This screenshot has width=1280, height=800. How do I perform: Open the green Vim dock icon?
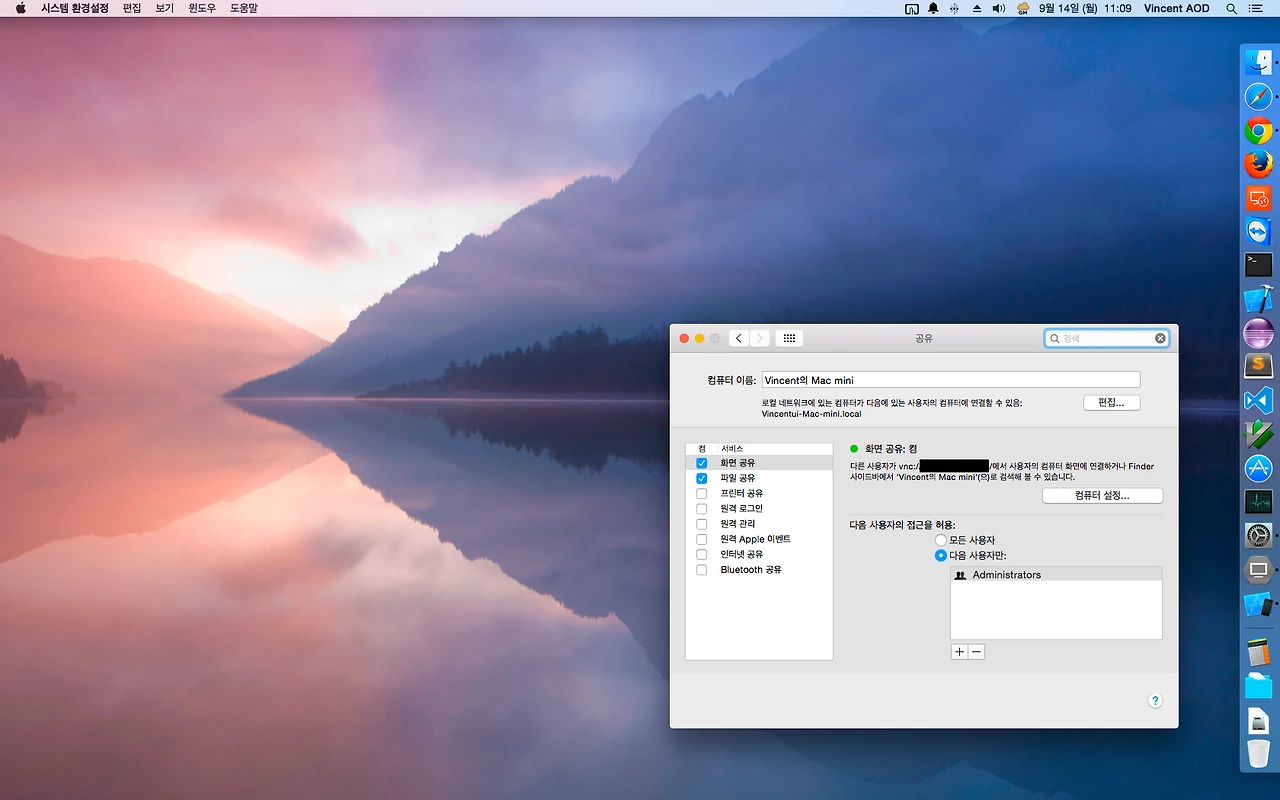click(x=1257, y=434)
